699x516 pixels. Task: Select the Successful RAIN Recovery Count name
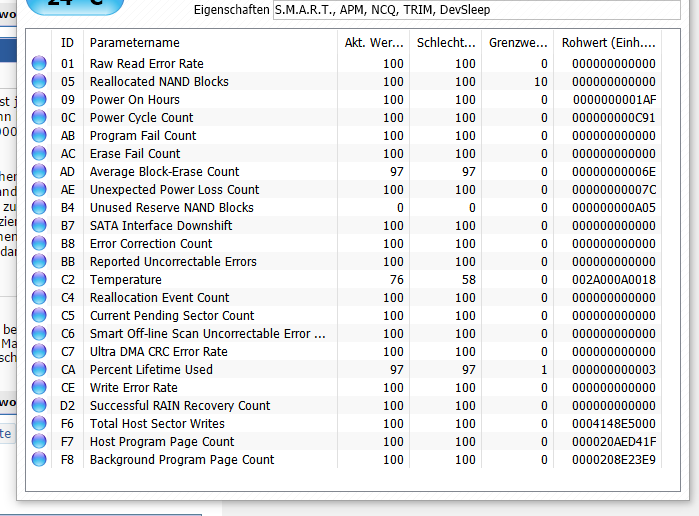click(x=180, y=405)
